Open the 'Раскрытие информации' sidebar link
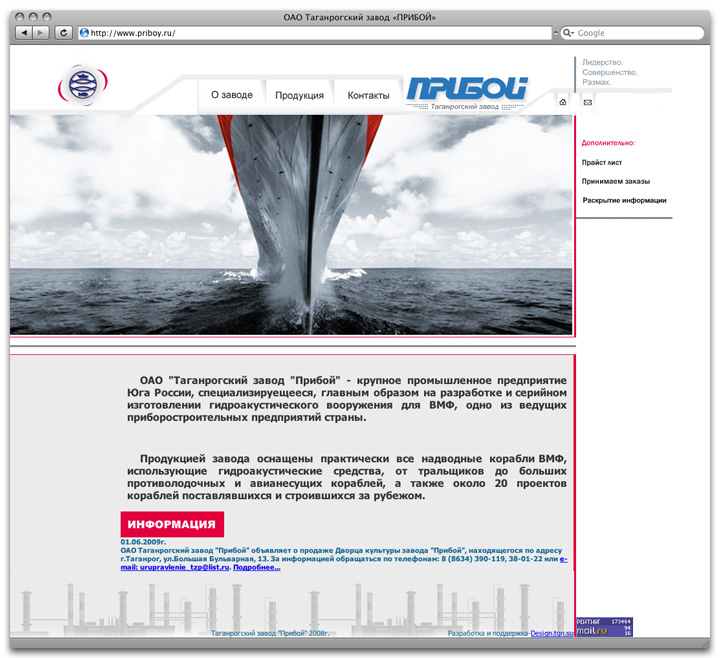Viewport: 720px width, 658px height. pos(624,200)
